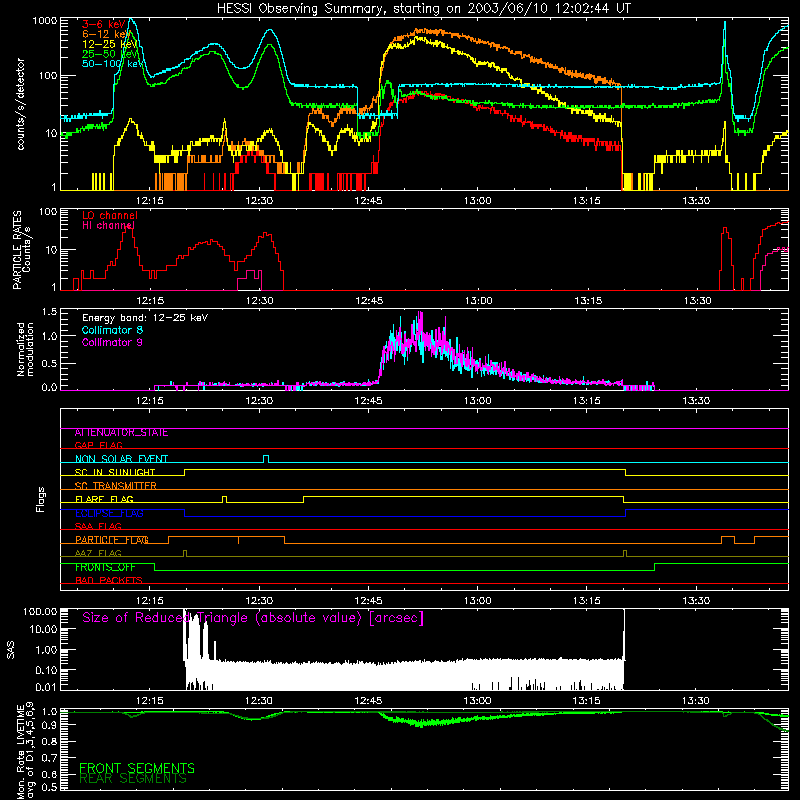Click the REAR SEGMENTS legend label
Viewport: 800px width, 800px height.
[133, 779]
